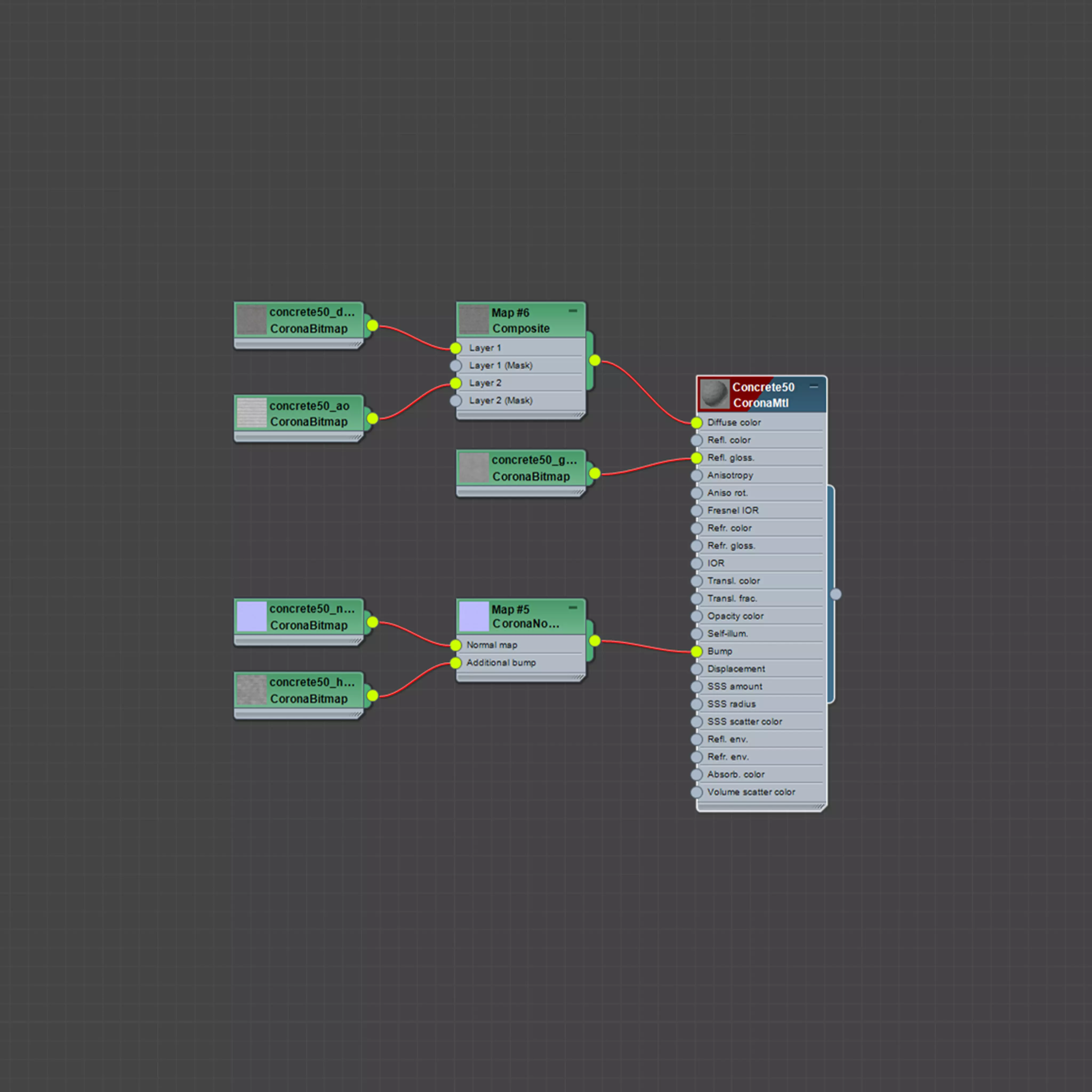
Task: Collapse the Concrete50 CoronaMtl node
Action: pos(813,387)
